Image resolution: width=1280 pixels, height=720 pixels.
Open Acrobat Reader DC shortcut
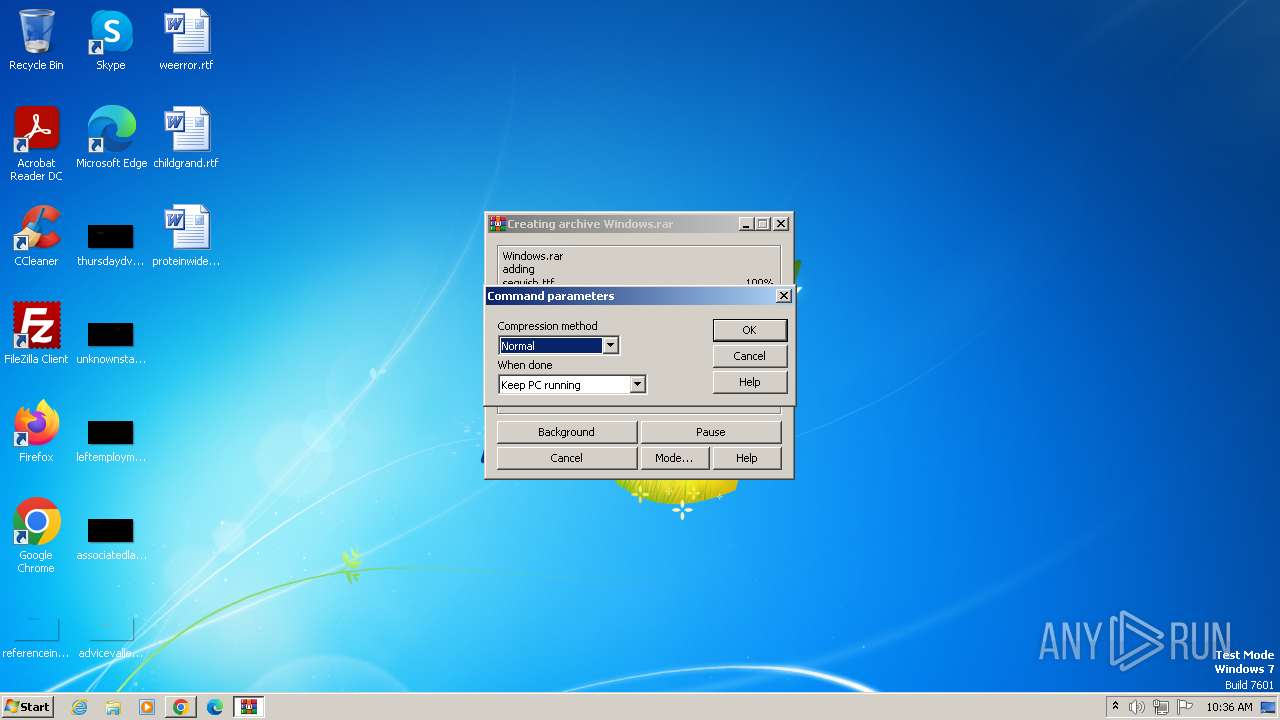point(36,144)
